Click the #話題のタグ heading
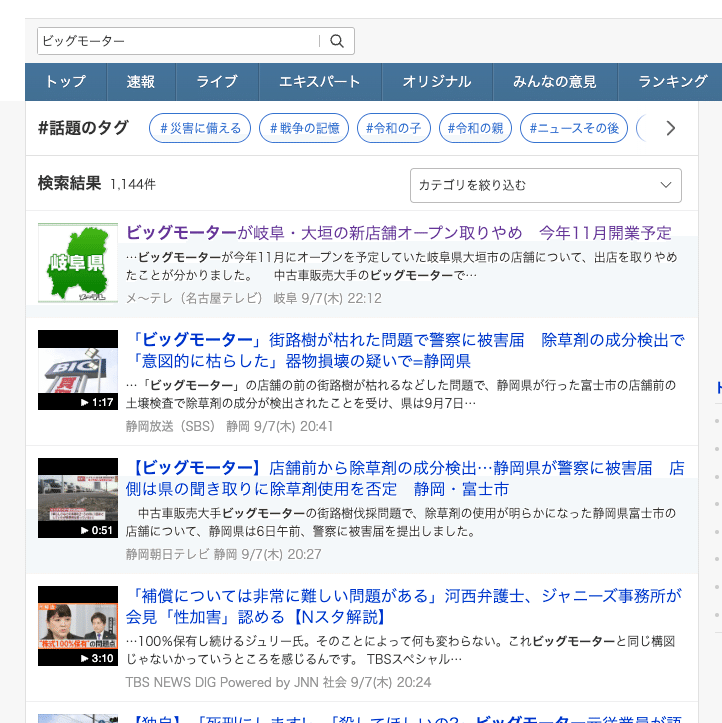Screen dimensions: 722x723 click(x=83, y=128)
